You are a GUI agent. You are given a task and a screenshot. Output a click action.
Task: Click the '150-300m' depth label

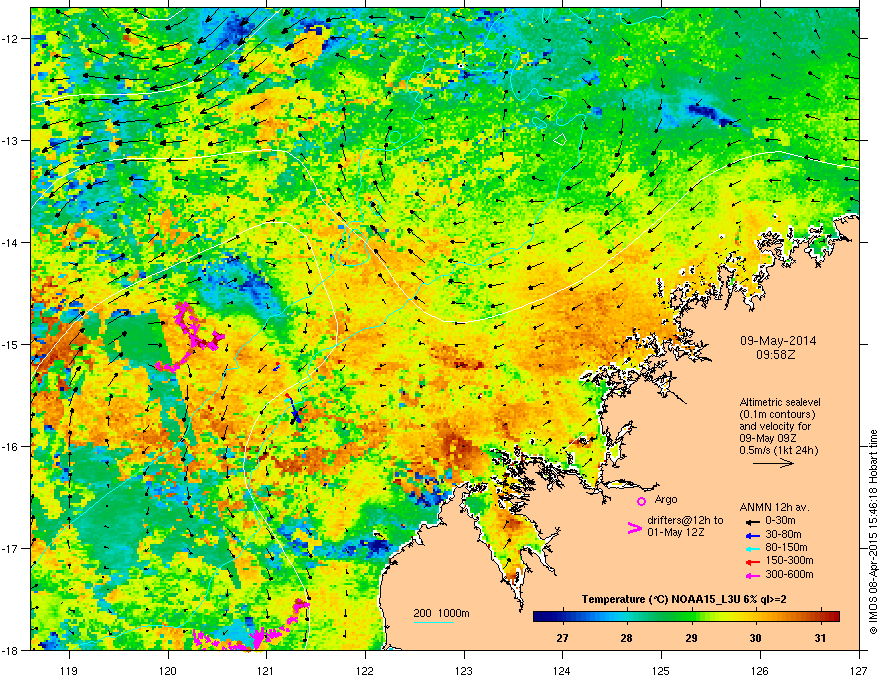pyautogui.click(x=789, y=561)
